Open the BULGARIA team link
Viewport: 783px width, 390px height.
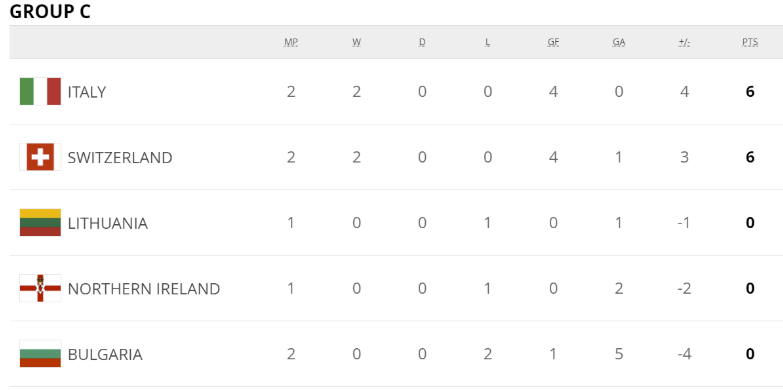click(x=105, y=355)
